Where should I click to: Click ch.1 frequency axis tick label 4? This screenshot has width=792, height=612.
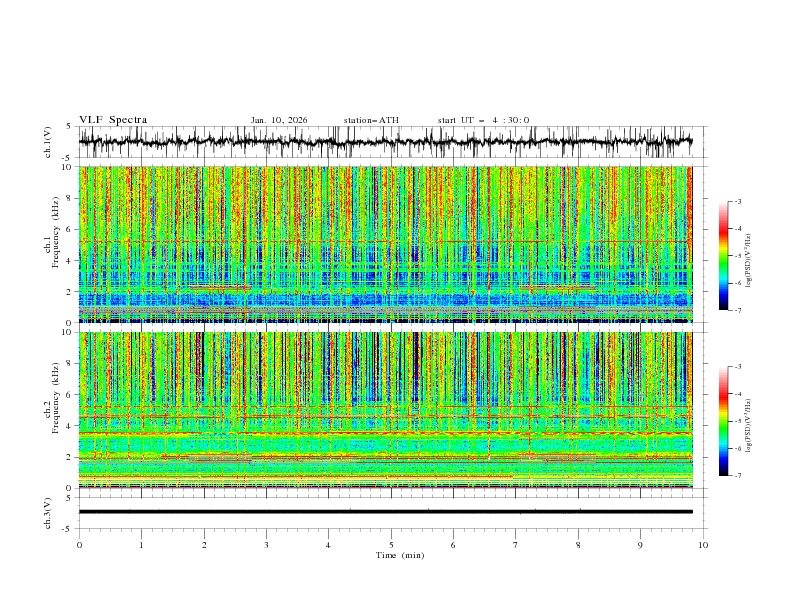click(71, 261)
